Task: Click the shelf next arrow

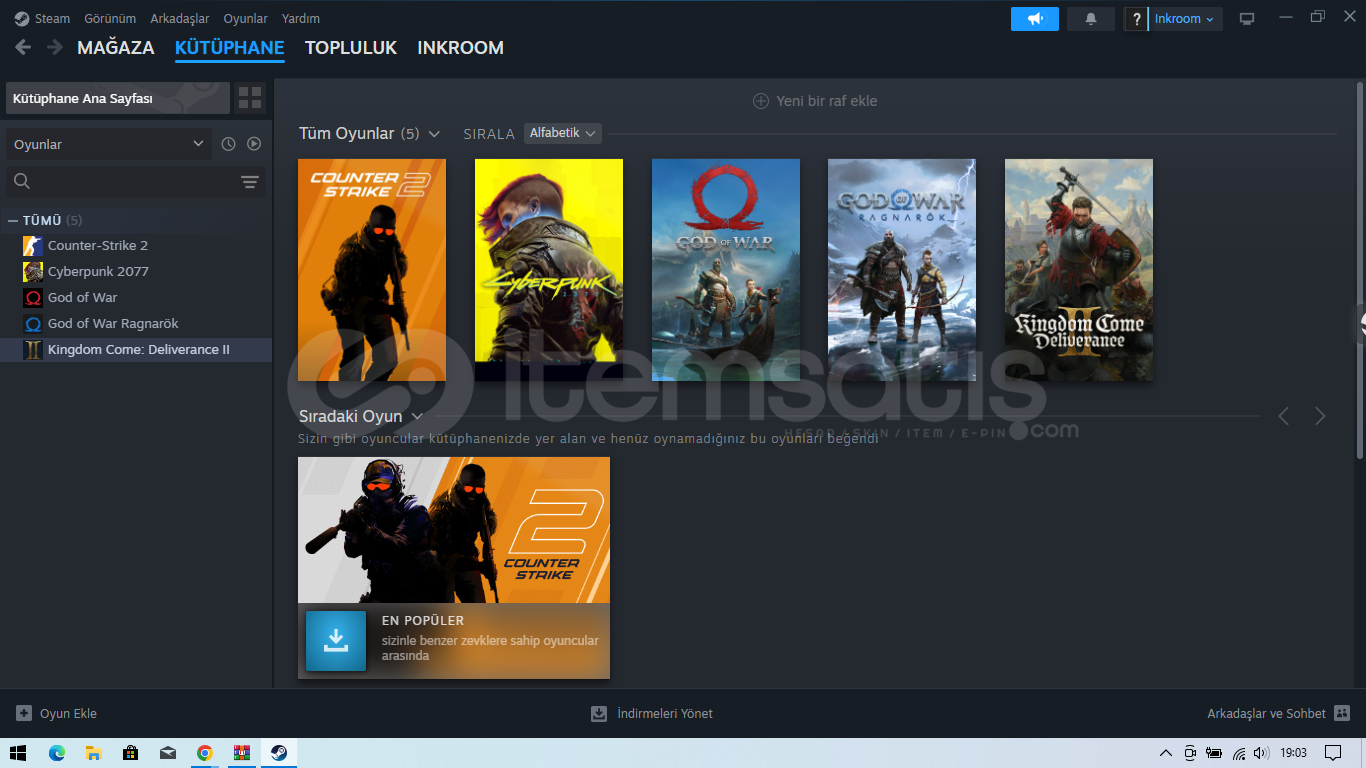Action: pyautogui.click(x=1320, y=416)
